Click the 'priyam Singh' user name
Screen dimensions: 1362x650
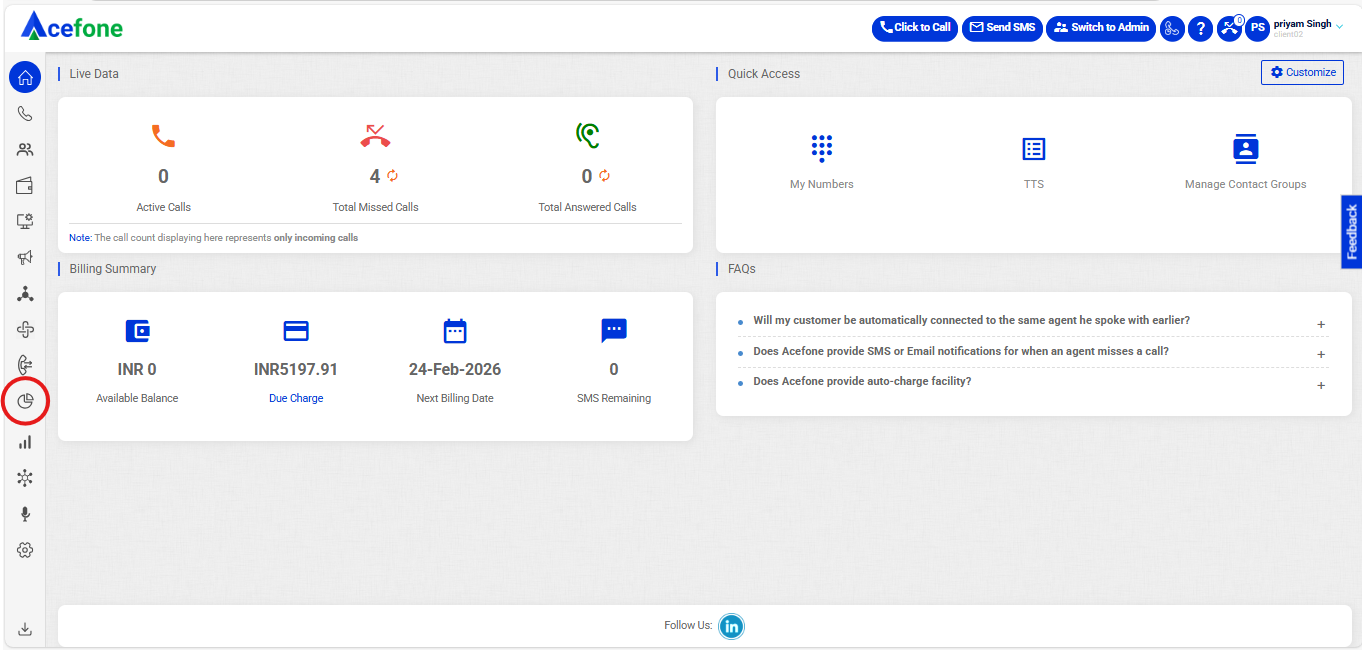1302,24
